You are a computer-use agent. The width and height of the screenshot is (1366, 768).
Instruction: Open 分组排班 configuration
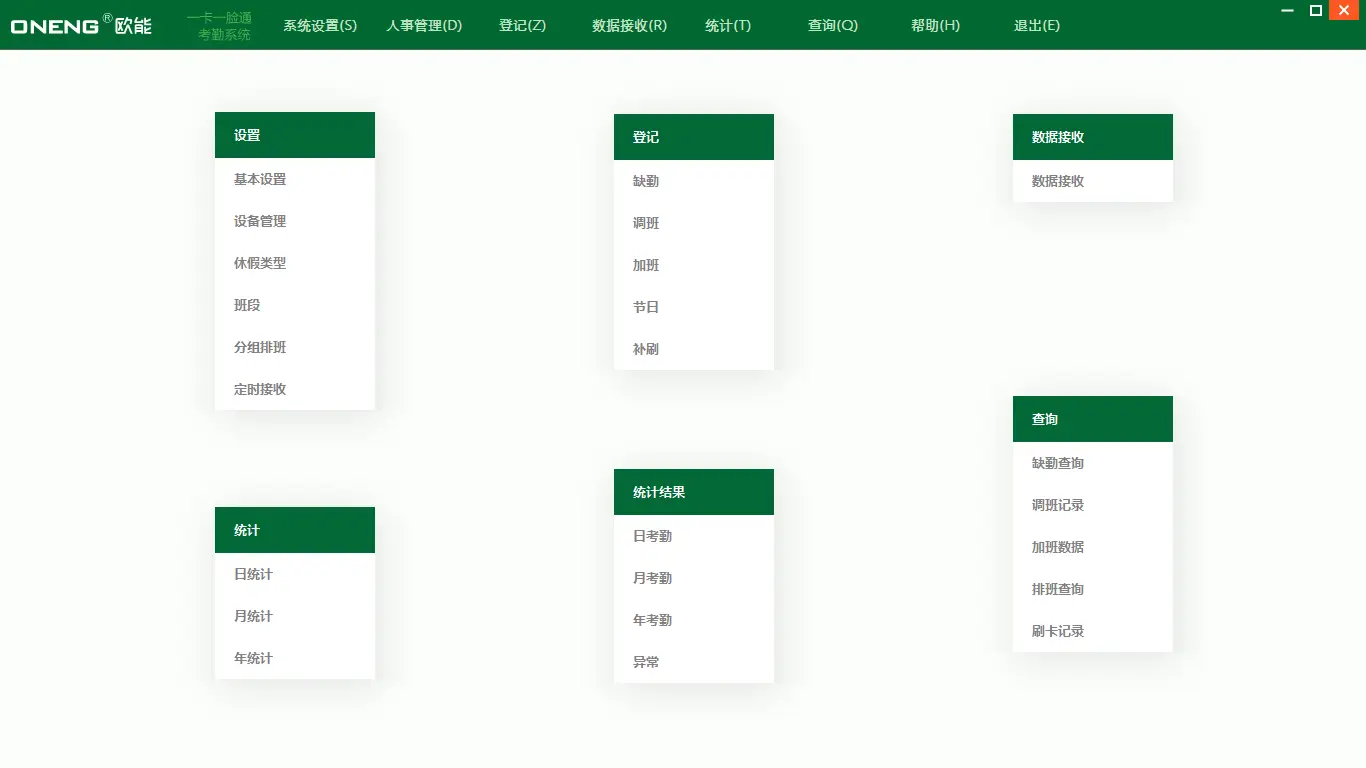pos(260,347)
